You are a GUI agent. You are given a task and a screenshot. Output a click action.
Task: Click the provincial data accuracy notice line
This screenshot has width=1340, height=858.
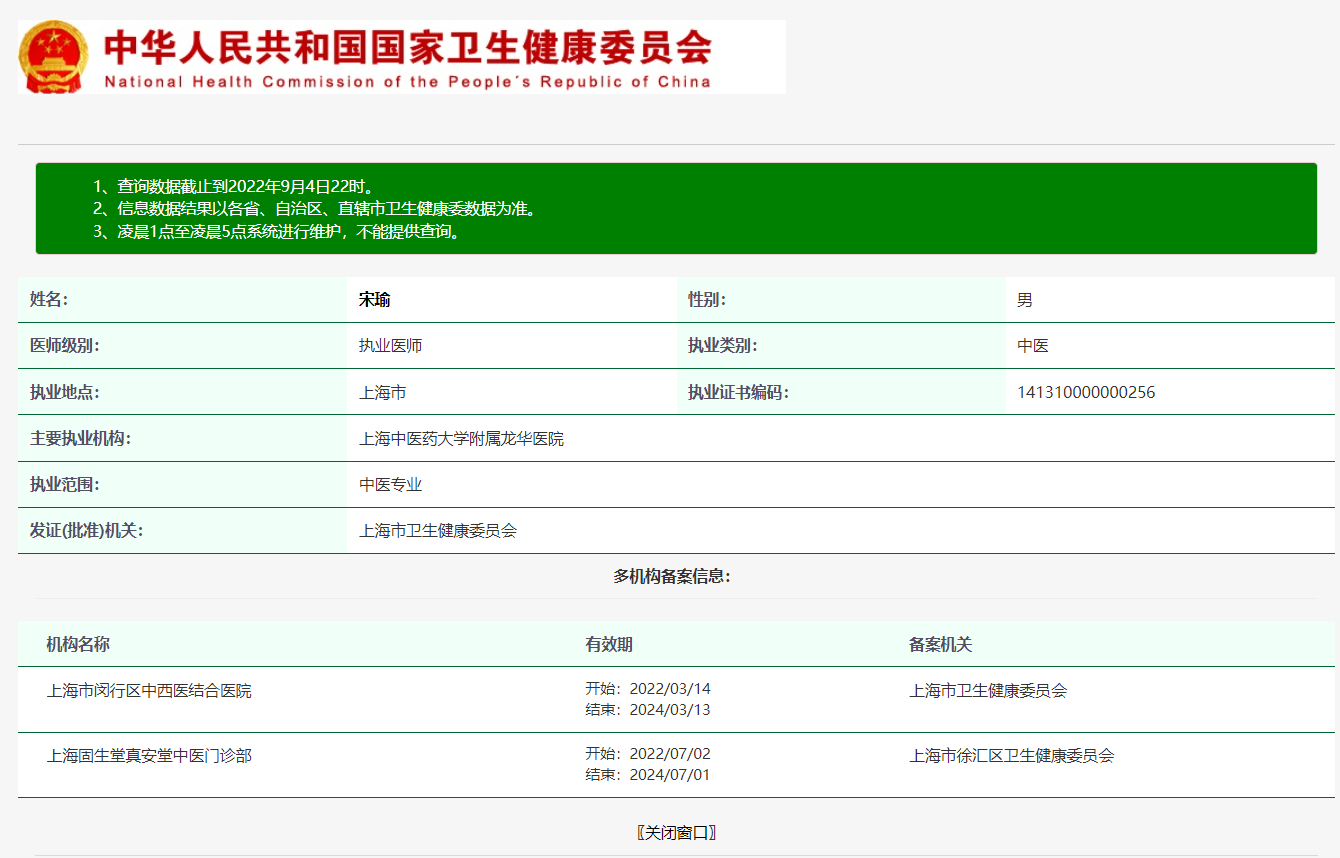pyautogui.click(x=315, y=209)
